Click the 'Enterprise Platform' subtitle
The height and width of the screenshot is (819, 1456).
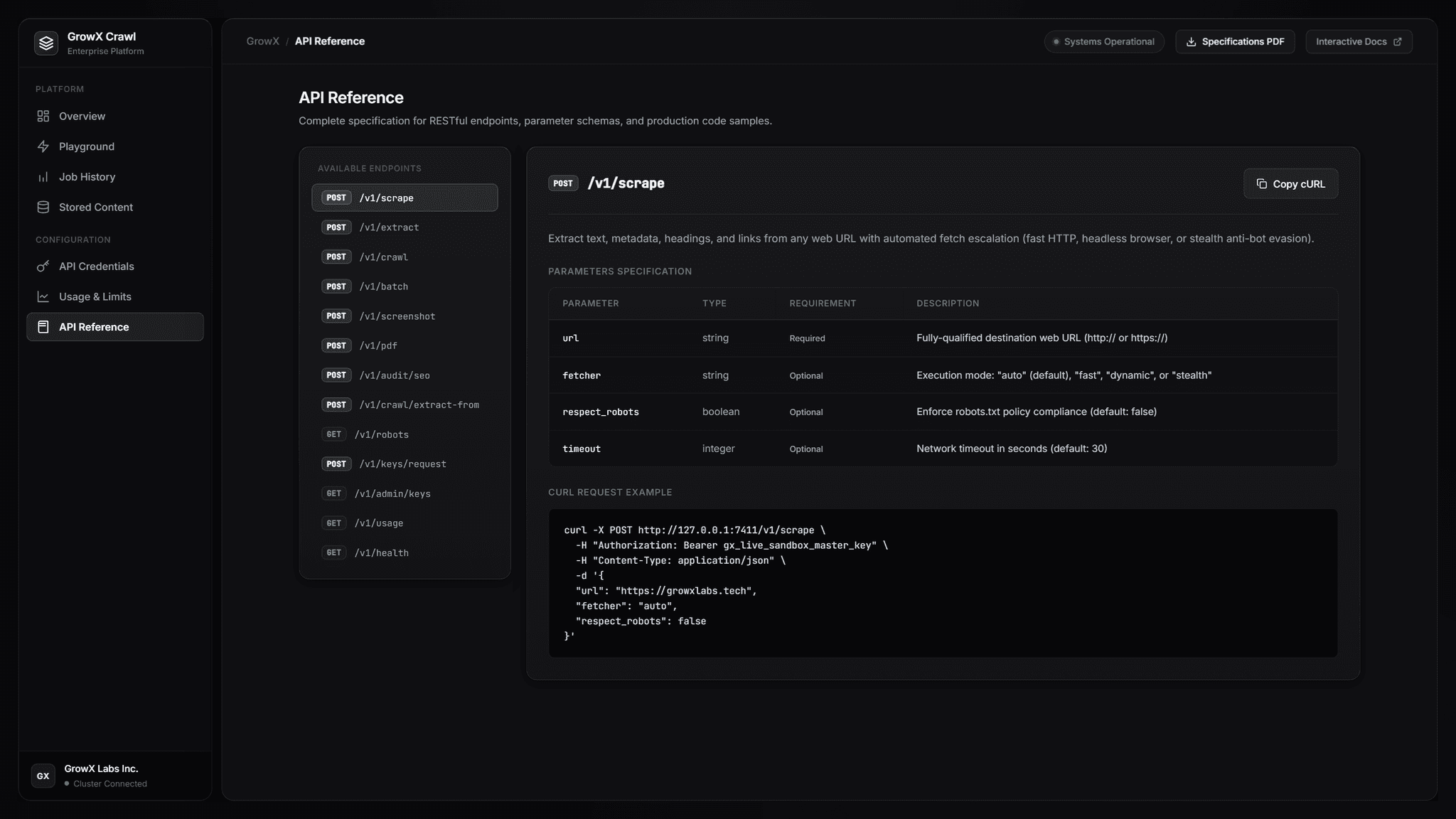pyautogui.click(x=105, y=51)
